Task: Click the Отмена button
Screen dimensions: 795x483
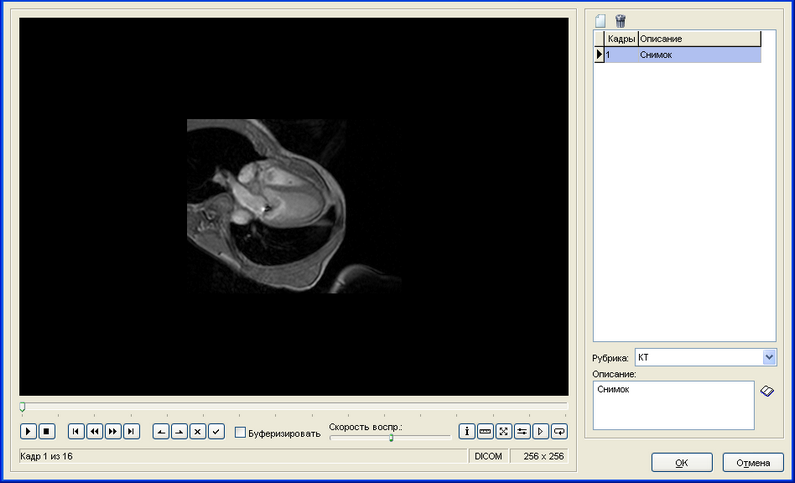Action: 753,463
